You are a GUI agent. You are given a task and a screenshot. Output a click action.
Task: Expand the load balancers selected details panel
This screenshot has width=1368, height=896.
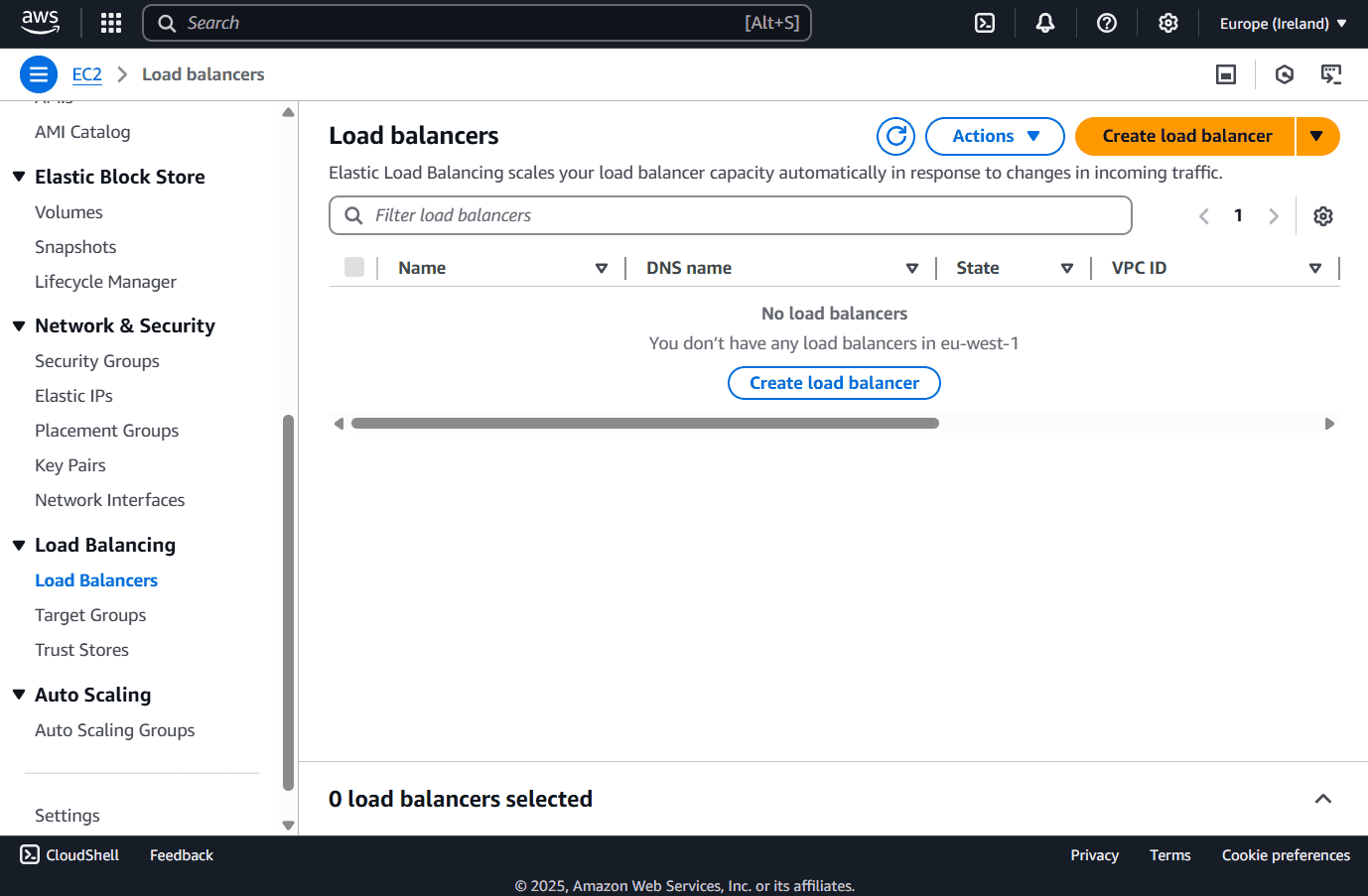point(1323,799)
